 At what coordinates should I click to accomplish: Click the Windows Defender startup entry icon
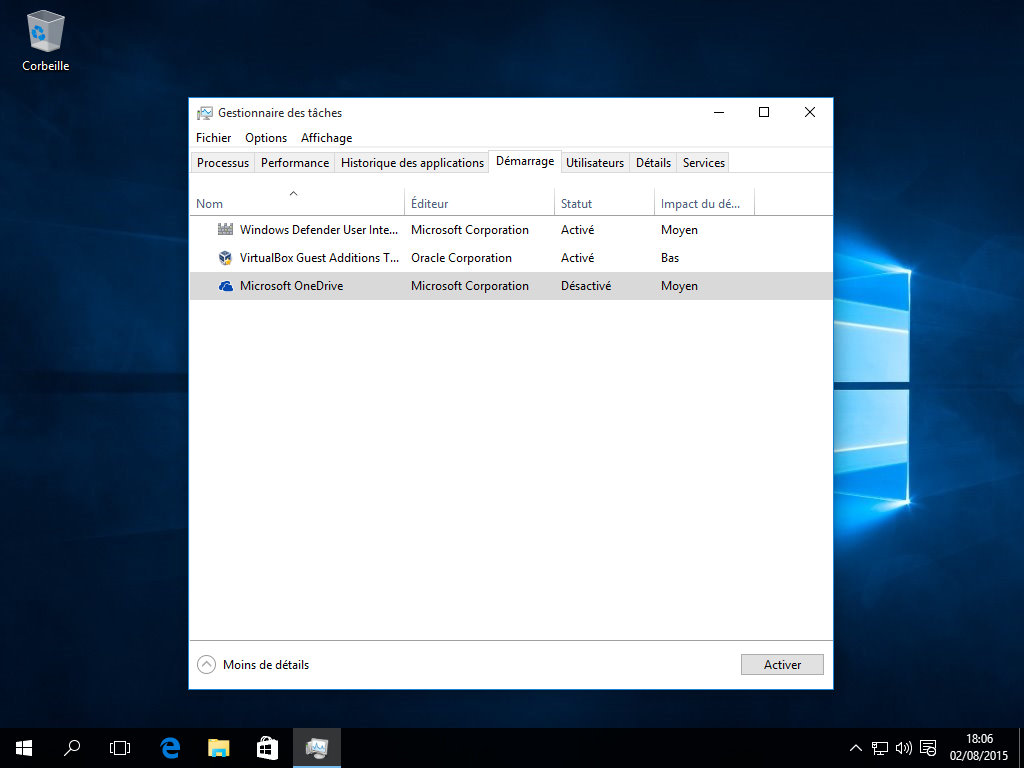tap(225, 230)
